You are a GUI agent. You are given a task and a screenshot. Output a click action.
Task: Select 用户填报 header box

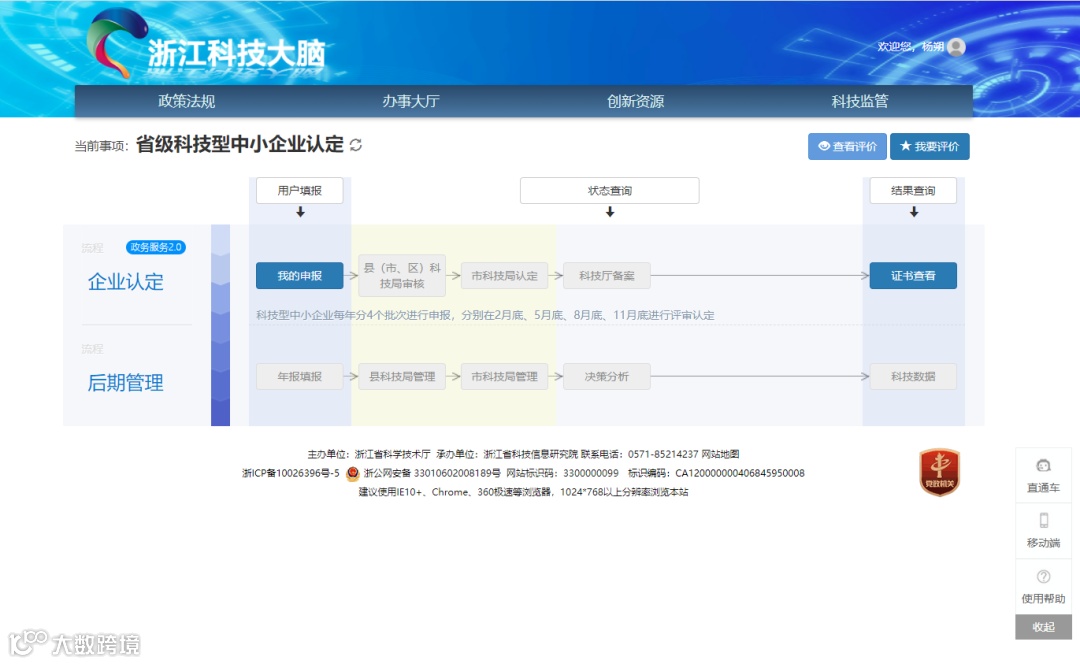click(x=300, y=191)
